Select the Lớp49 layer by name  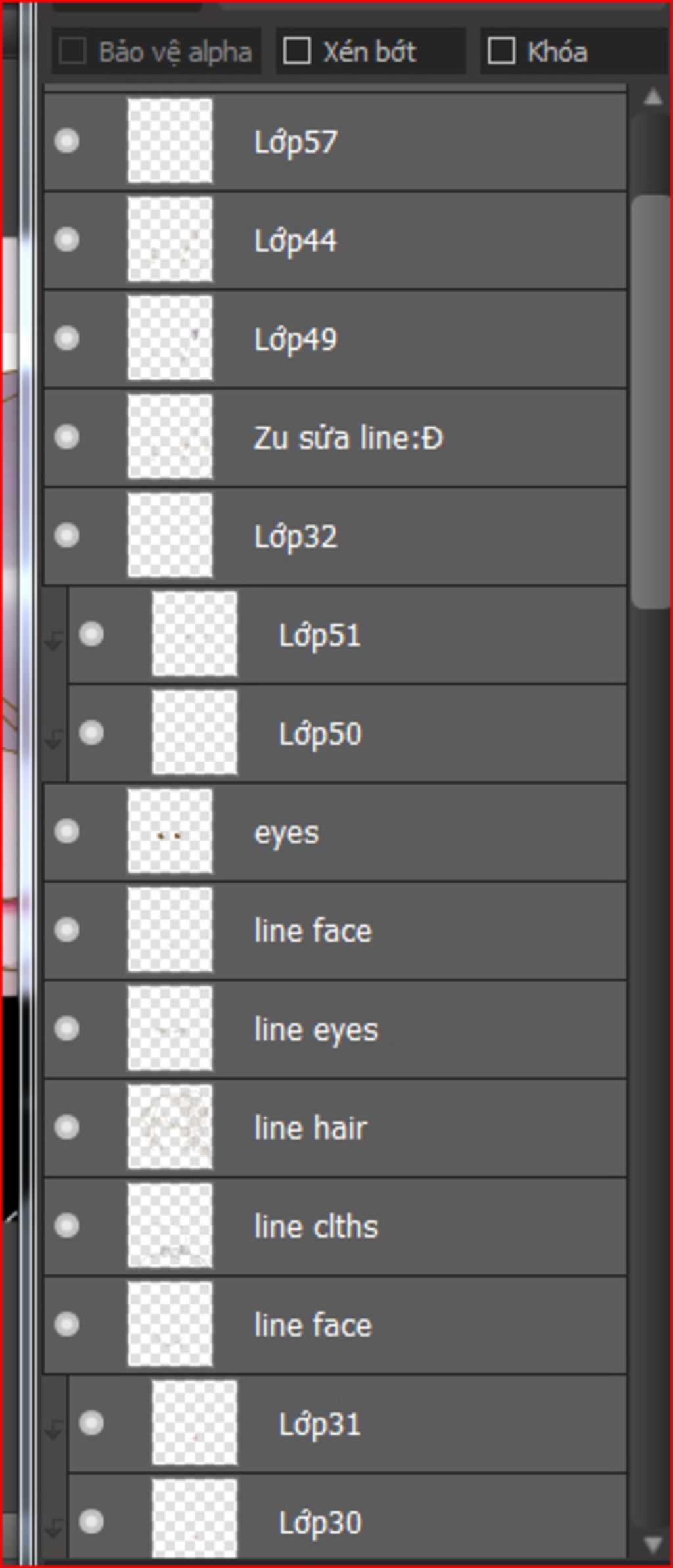296,340
